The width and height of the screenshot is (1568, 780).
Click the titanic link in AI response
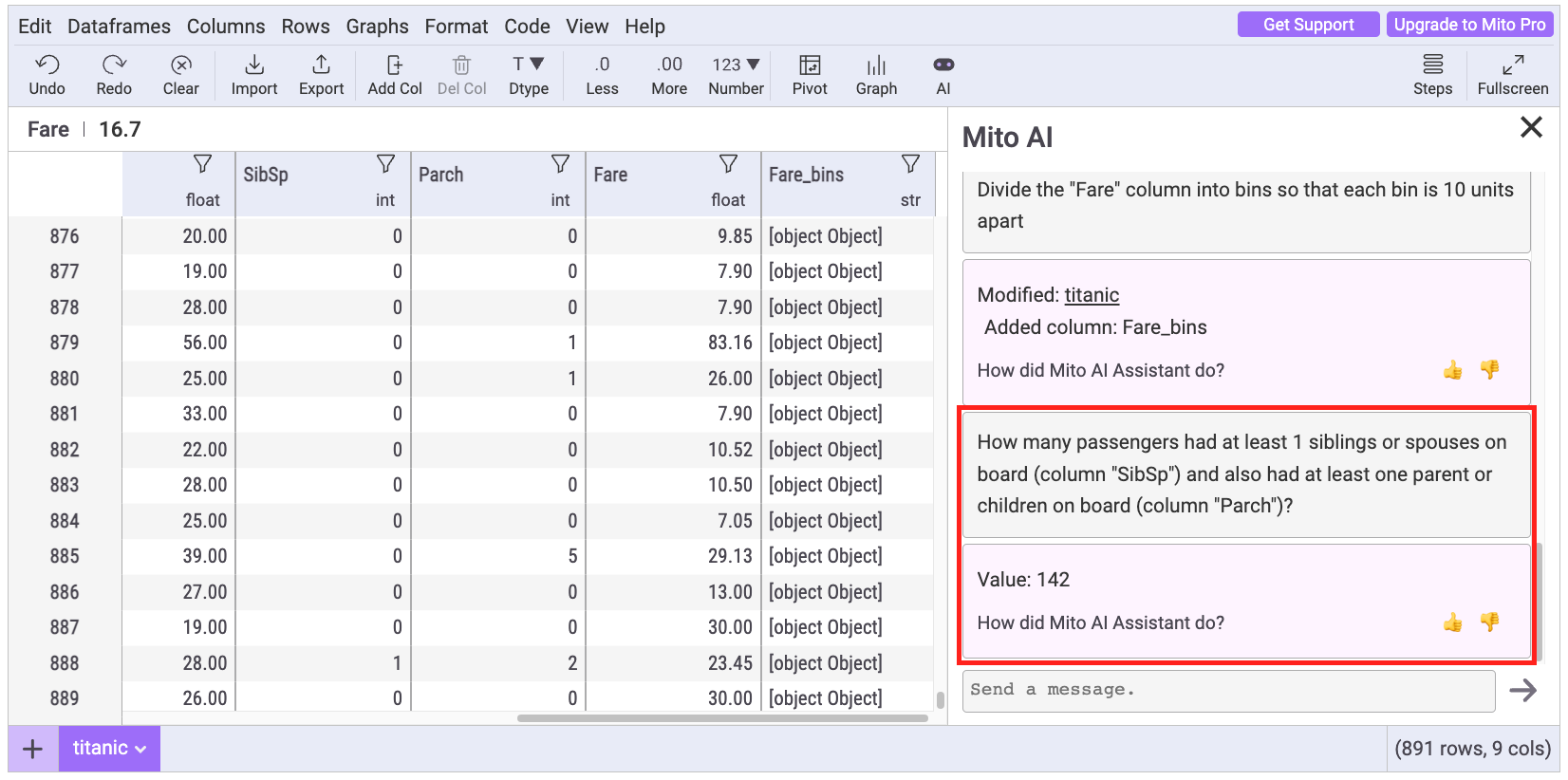click(x=1092, y=295)
